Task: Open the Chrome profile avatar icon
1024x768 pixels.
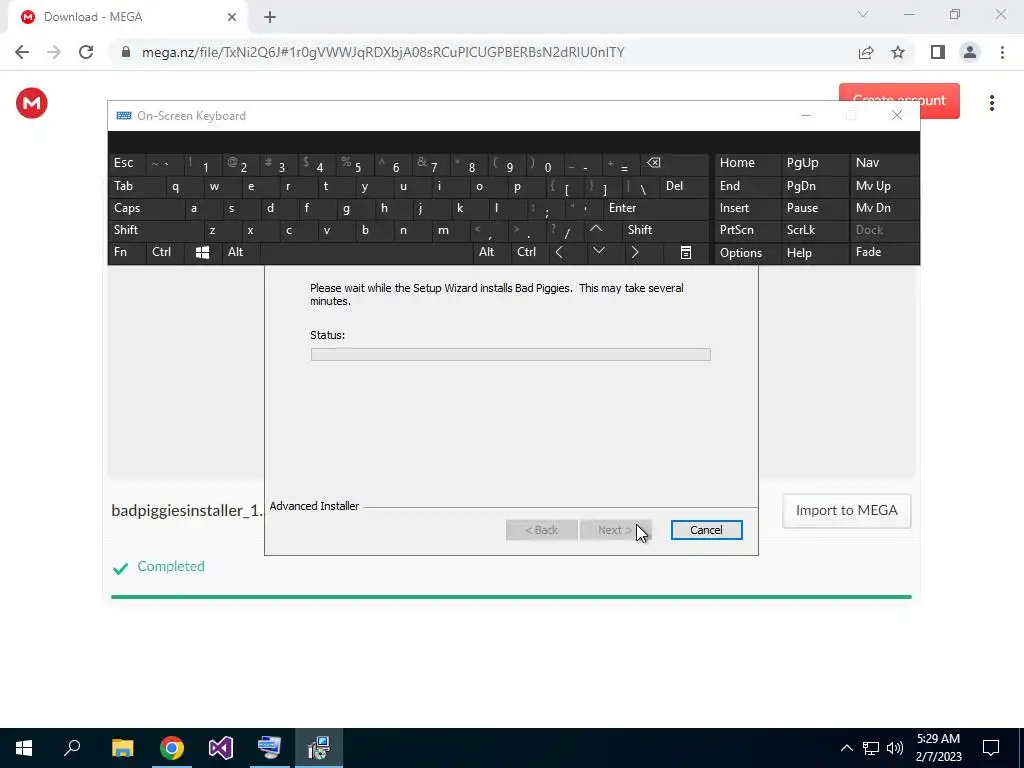Action: (x=970, y=52)
